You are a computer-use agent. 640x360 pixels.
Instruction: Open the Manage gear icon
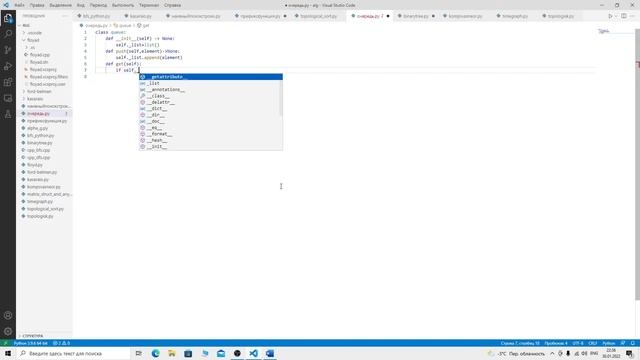point(8,331)
